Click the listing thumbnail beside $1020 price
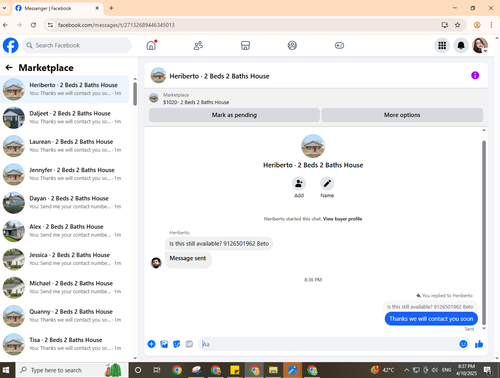 pos(154,98)
